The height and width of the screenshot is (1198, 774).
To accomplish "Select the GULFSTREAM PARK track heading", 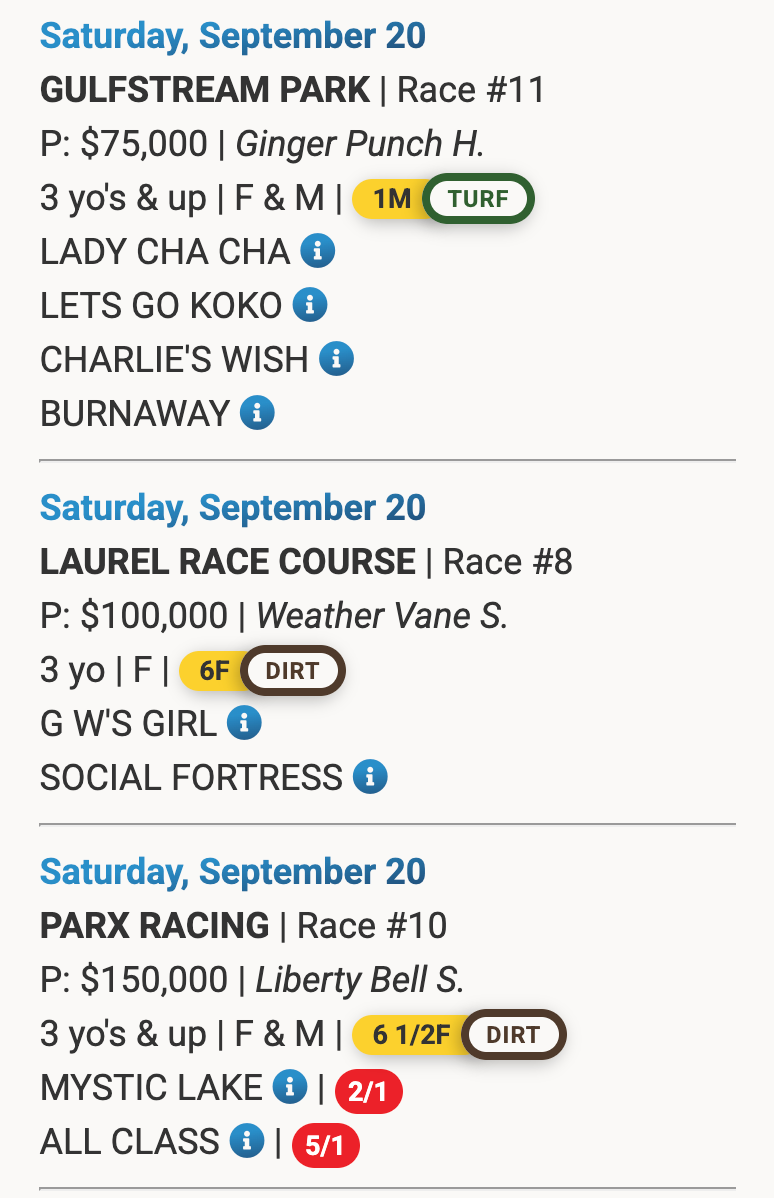I will pos(205,90).
